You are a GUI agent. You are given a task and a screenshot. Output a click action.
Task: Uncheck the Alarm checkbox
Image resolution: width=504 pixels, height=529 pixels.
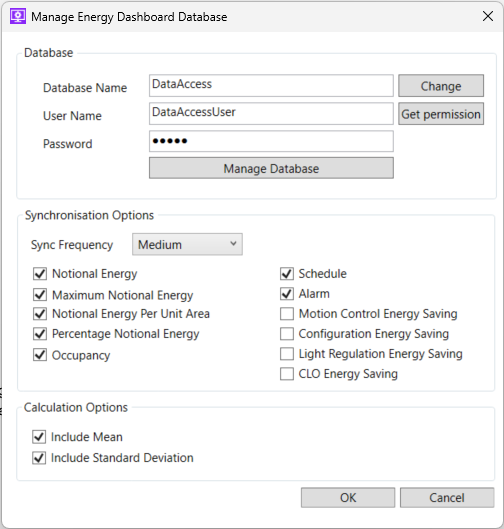click(x=287, y=294)
